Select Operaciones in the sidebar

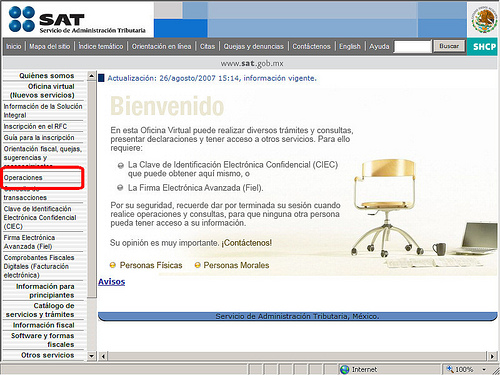23,178
